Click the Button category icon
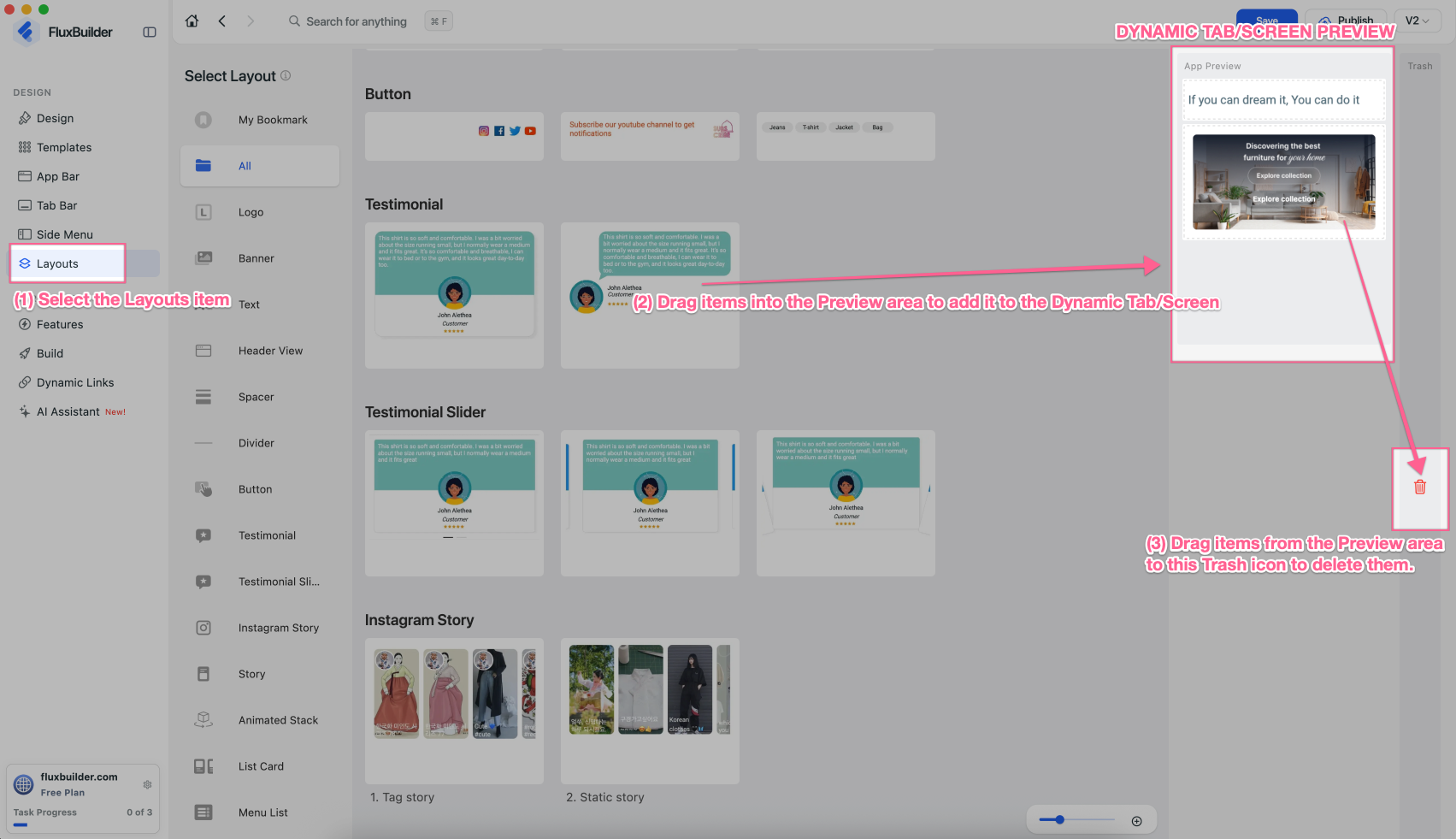 click(x=203, y=489)
